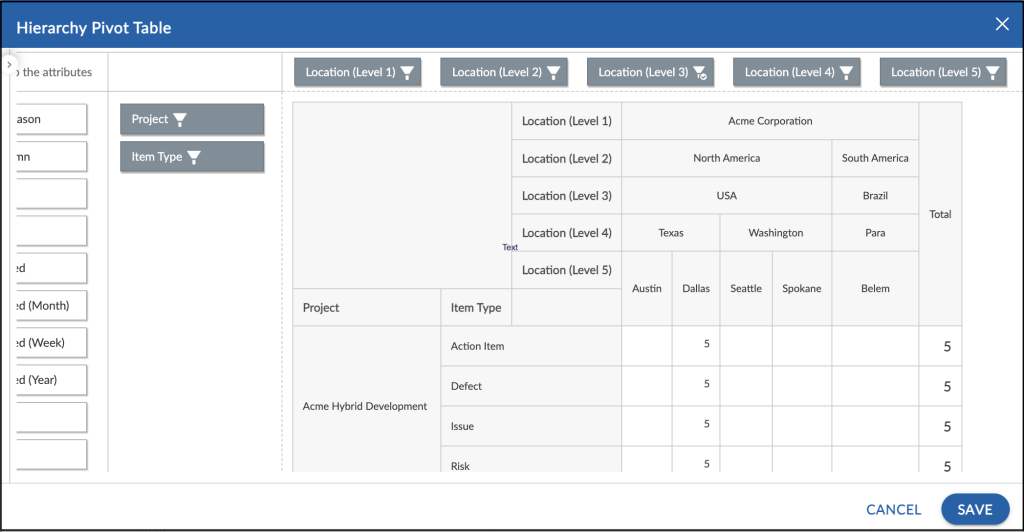Select the Location (Level 2) column chip

(504, 72)
